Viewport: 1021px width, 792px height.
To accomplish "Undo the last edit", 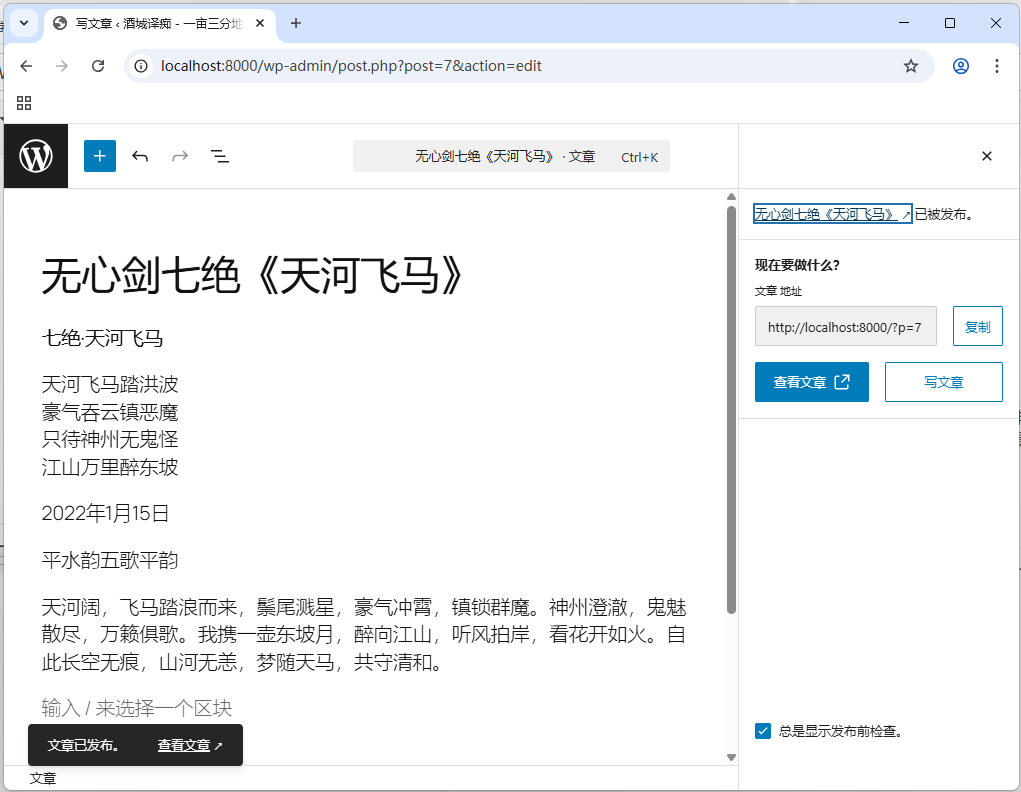I will point(140,156).
